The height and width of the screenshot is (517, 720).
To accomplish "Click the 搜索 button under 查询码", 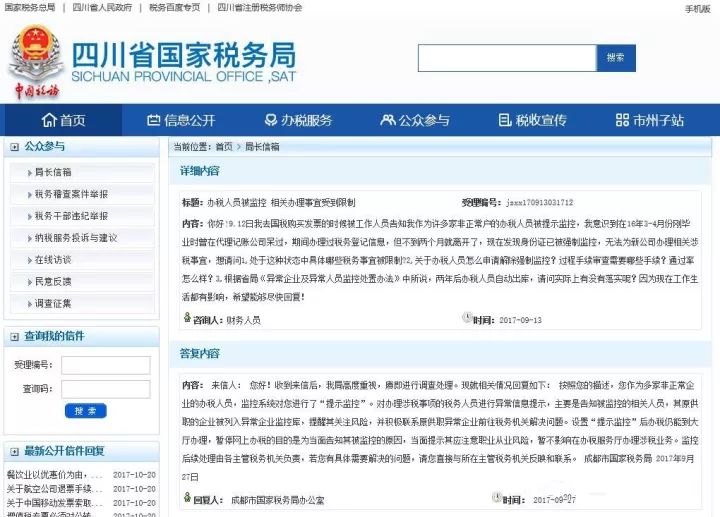I will point(85,411).
